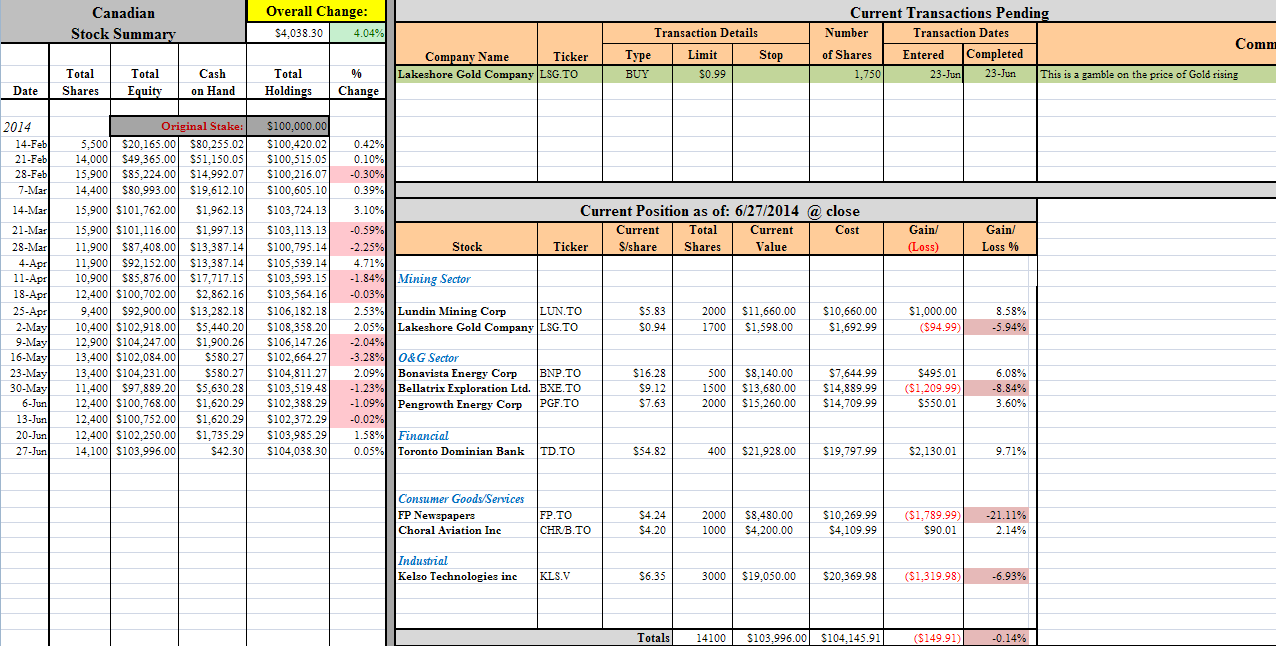The image size is (1276, 646).
Task: Select the Consumer Goods/Services sector label
Action: point(461,499)
